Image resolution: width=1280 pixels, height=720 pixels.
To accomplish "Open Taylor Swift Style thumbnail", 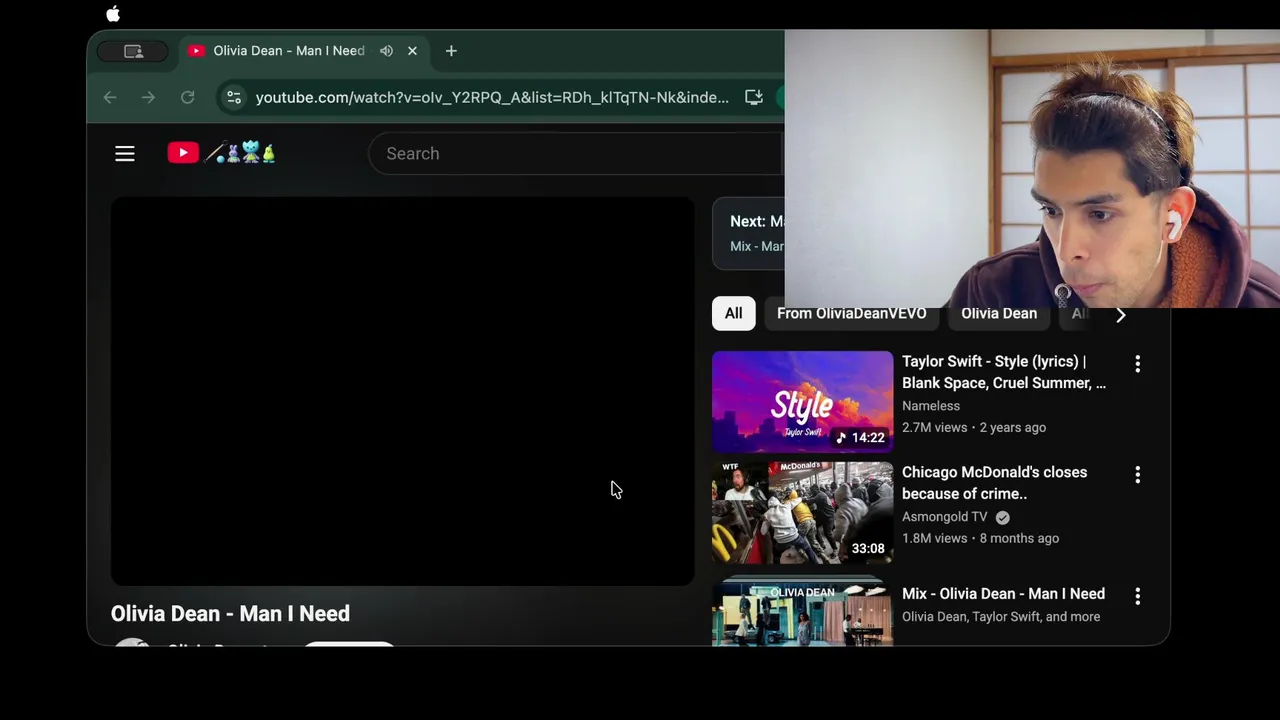I will (802, 402).
